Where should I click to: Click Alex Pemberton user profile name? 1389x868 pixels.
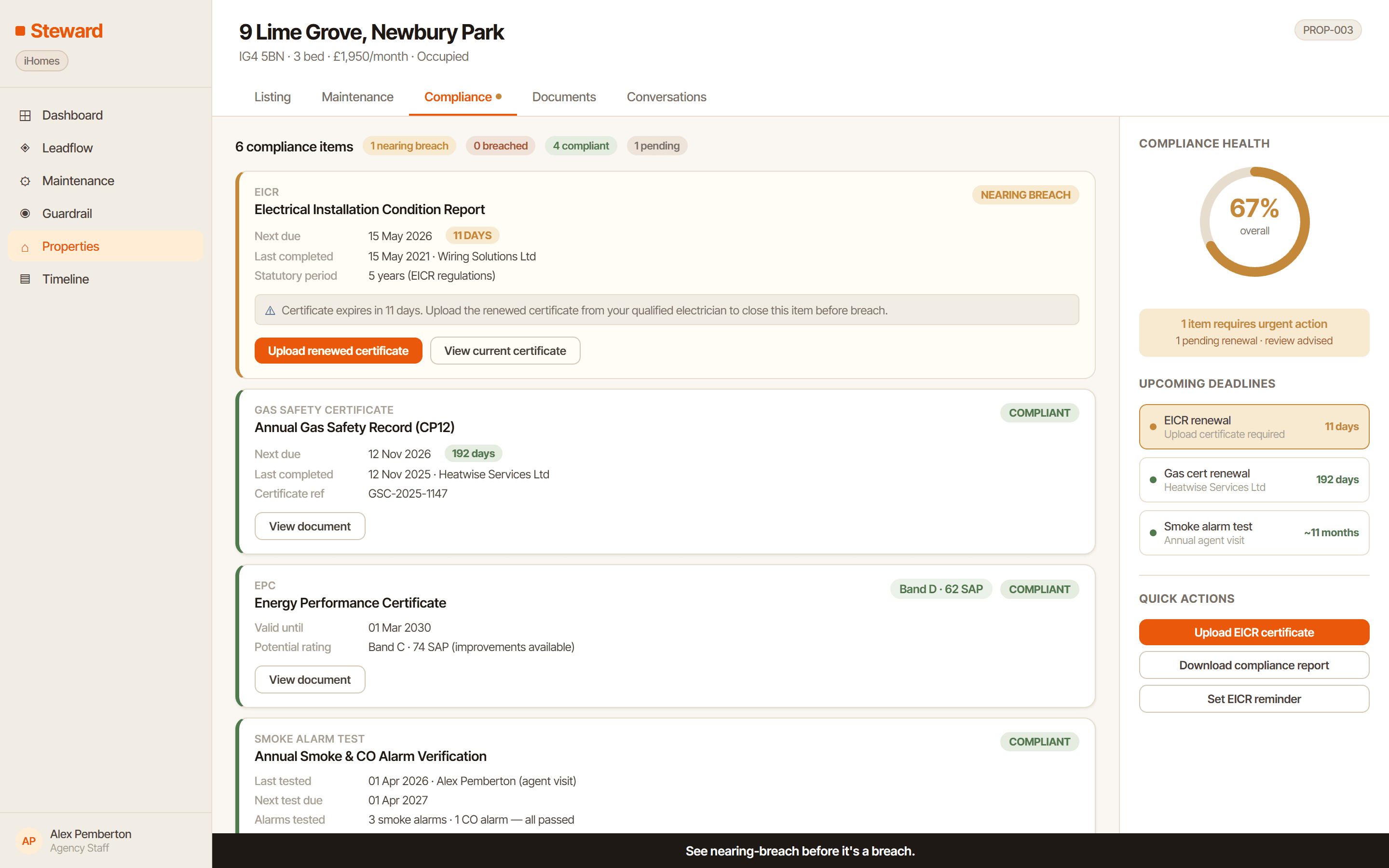(91, 834)
